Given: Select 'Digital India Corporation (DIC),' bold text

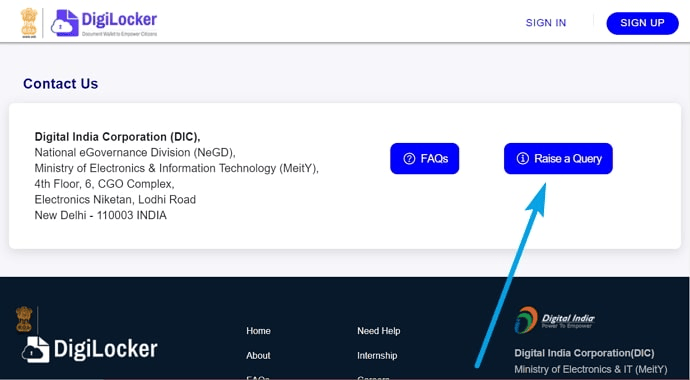Looking at the screenshot, I should pyautogui.click(x=117, y=137).
